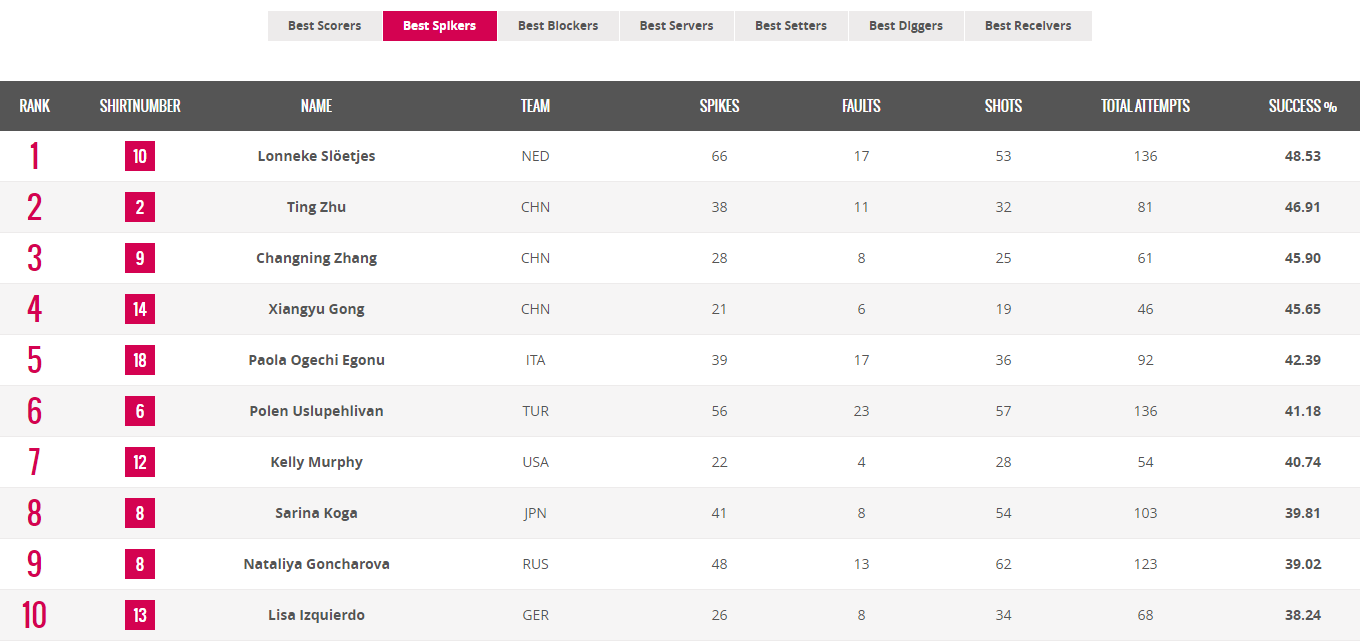This screenshot has height=644, width=1361.
Task: Click success value 39.81
Action: (x=1302, y=513)
